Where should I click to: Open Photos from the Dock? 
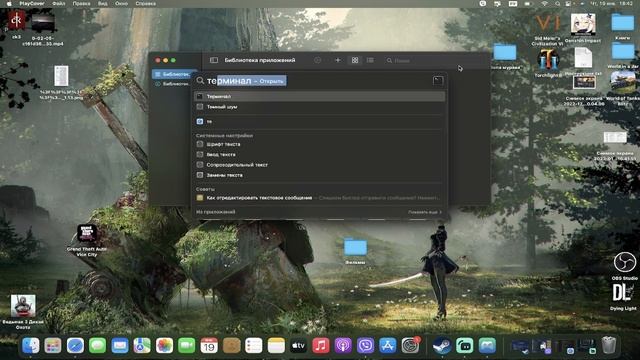click(164, 346)
